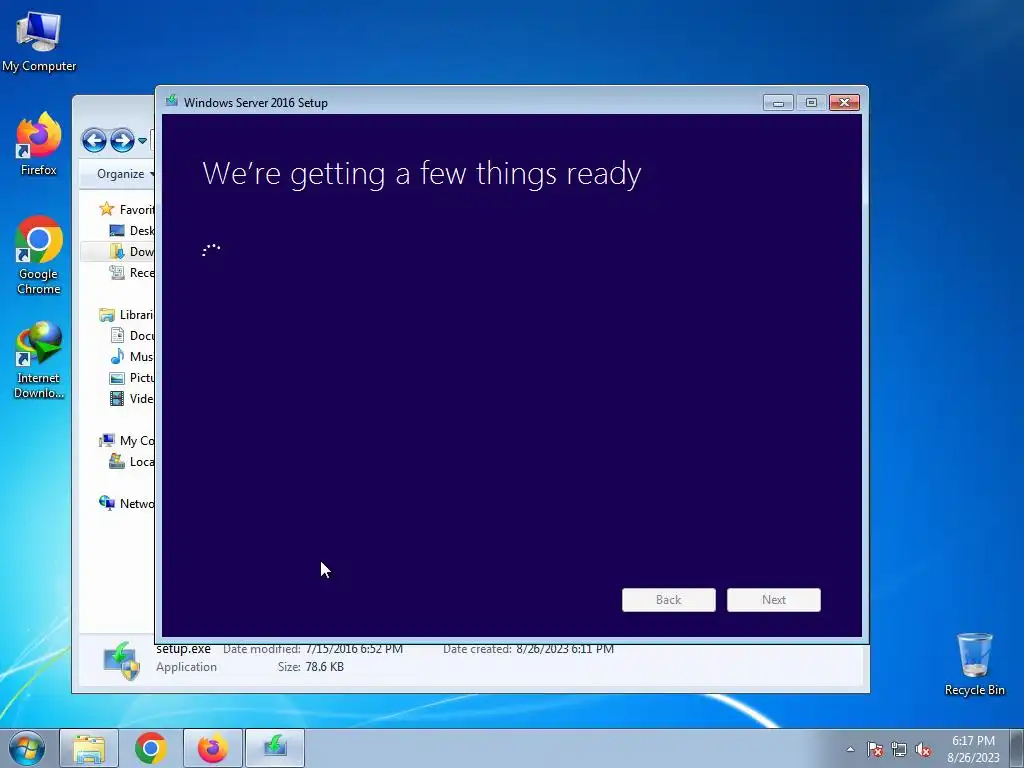Viewport: 1024px width, 768px height.
Task: Open the Internet Download Manager desktop icon
Action: coord(39,360)
